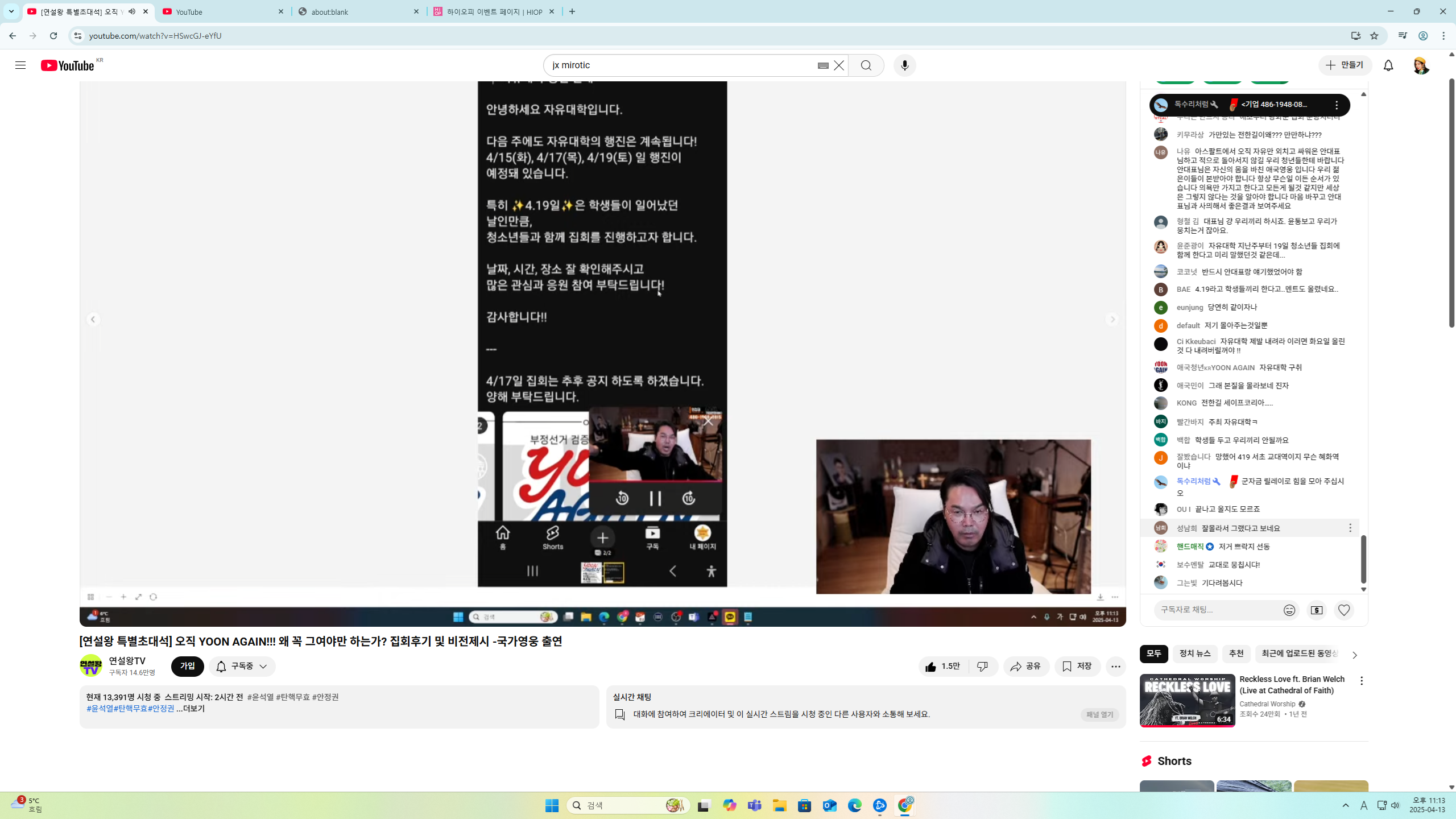The image size is (1456, 819).
Task: Dislike the video with thumbs down
Action: tap(982, 666)
